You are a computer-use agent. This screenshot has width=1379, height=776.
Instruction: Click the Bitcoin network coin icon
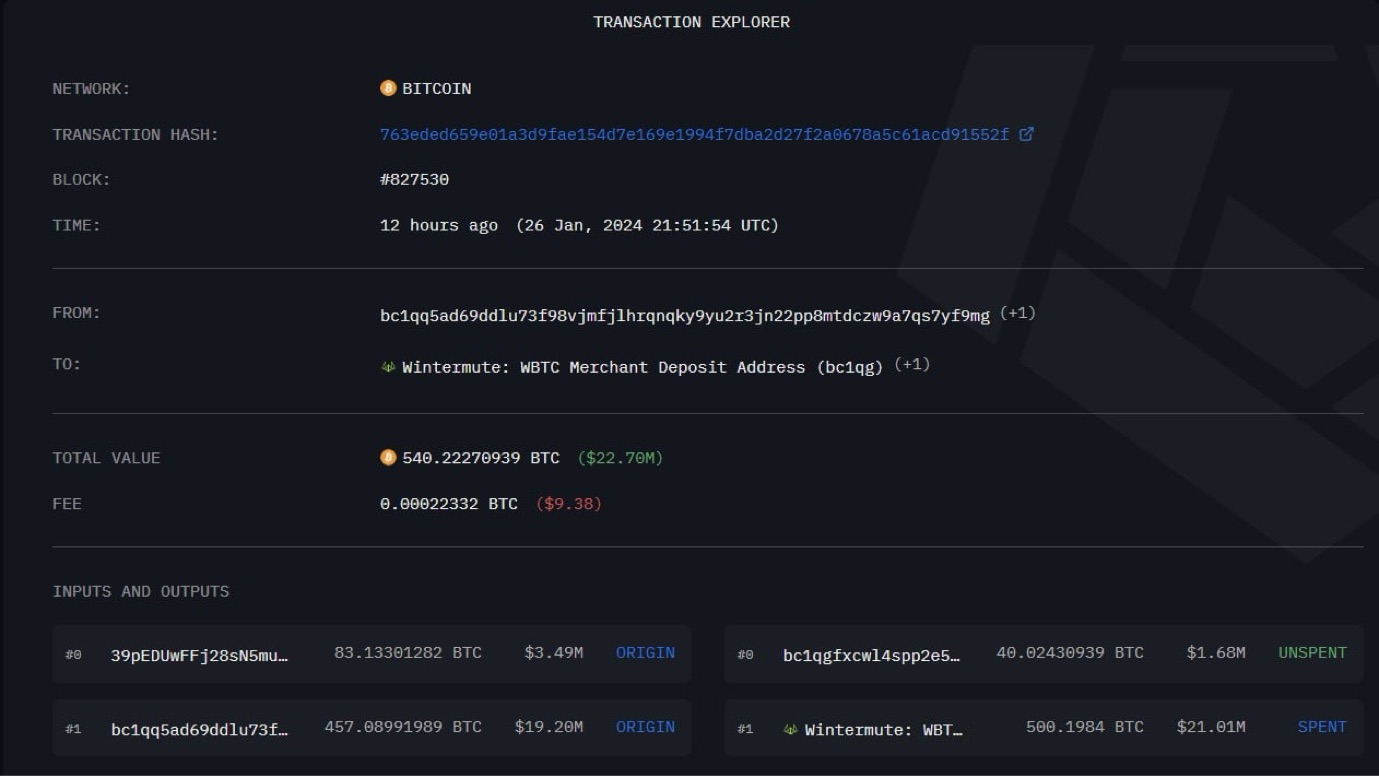tap(388, 88)
